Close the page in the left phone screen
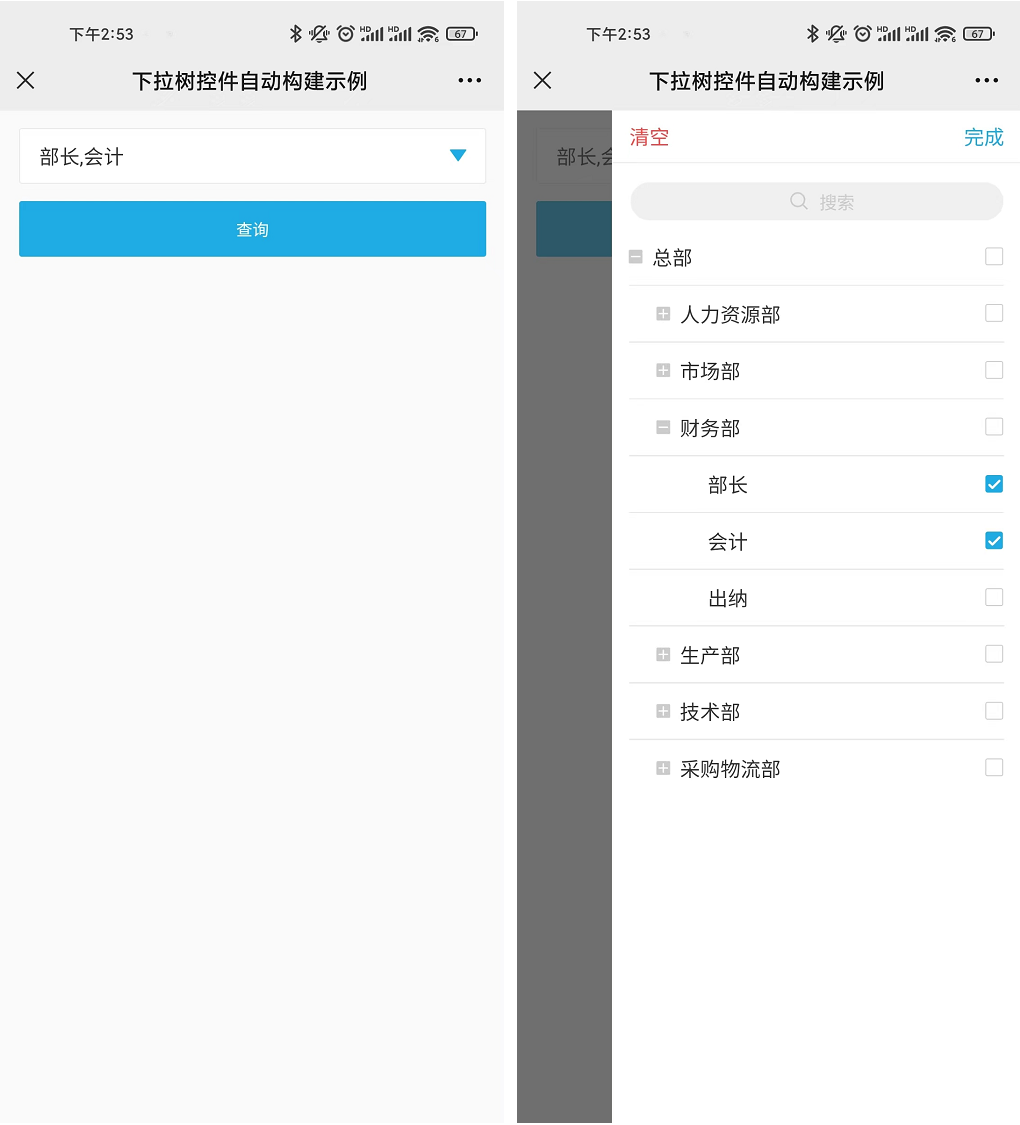This screenshot has height=1125, width=1020. pos(26,80)
